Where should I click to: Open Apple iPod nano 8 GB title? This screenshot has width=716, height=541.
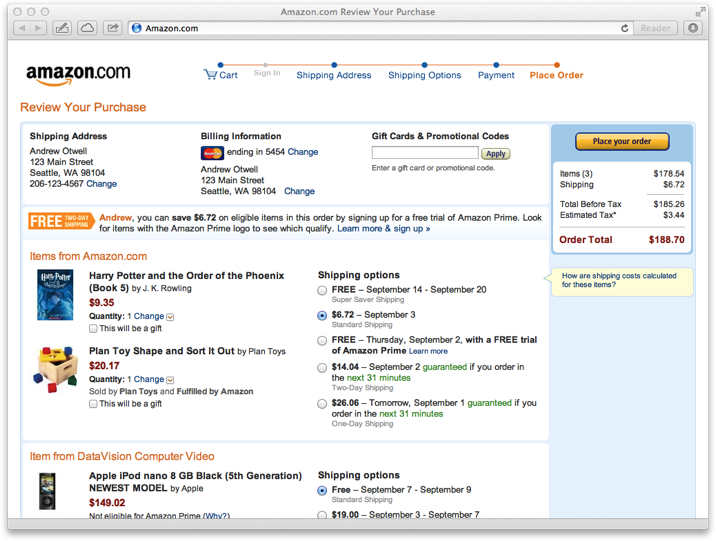tap(195, 482)
